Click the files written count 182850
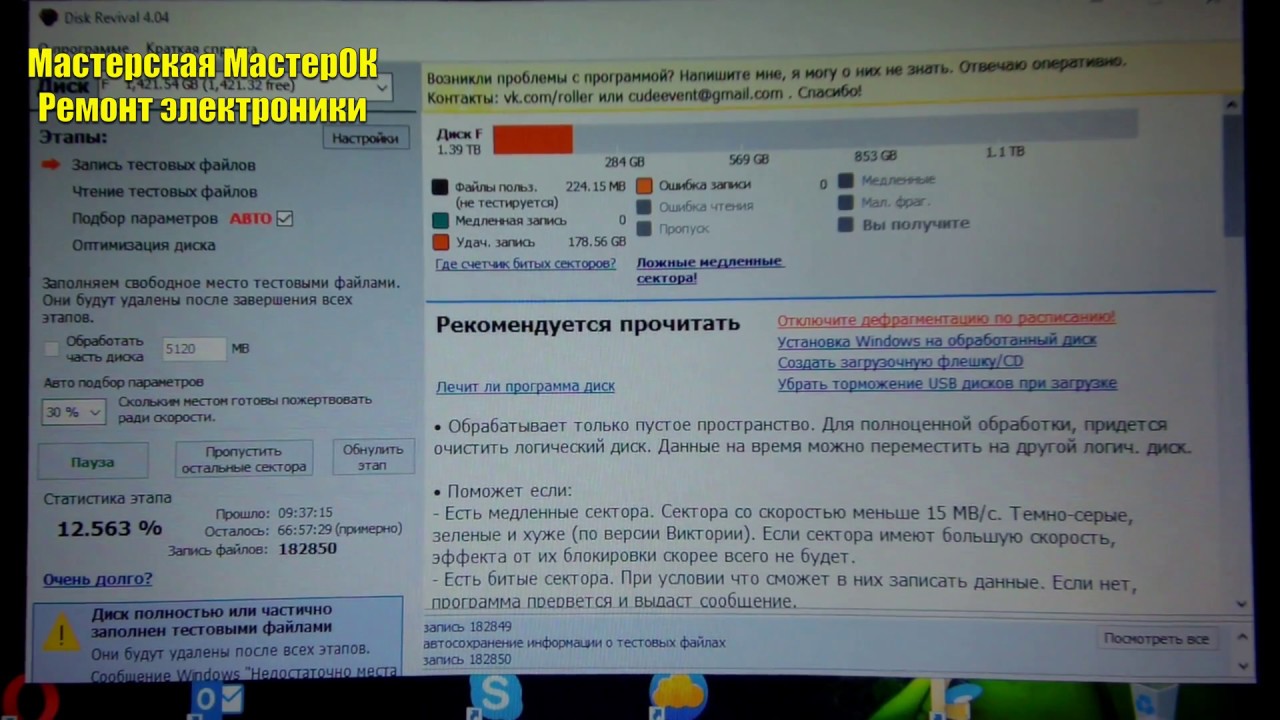Screen dimensions: 1280x720 307,549
